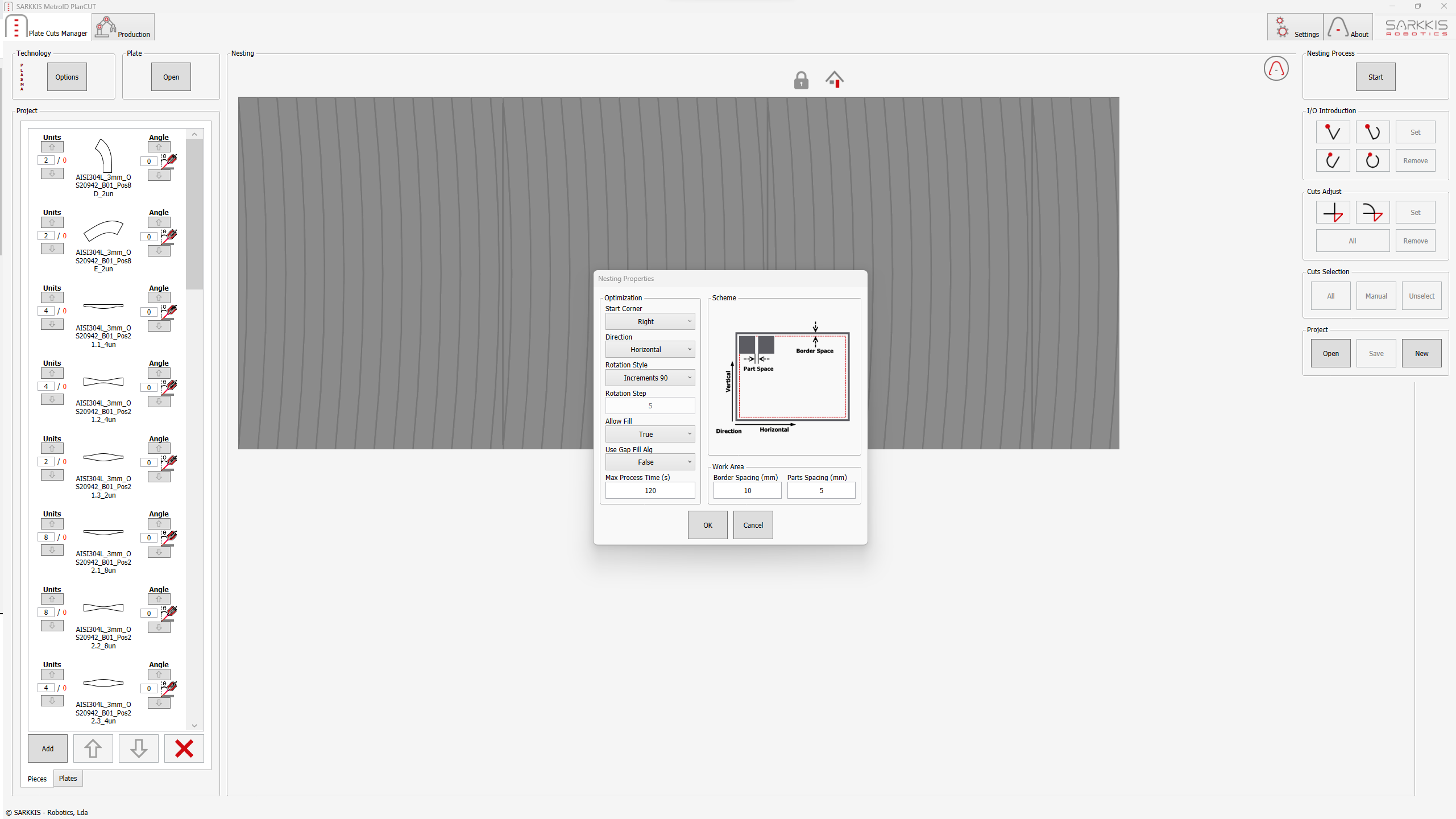Click Start in Nesting Process
1456x819 pixels.
[x=1375, y=77]
